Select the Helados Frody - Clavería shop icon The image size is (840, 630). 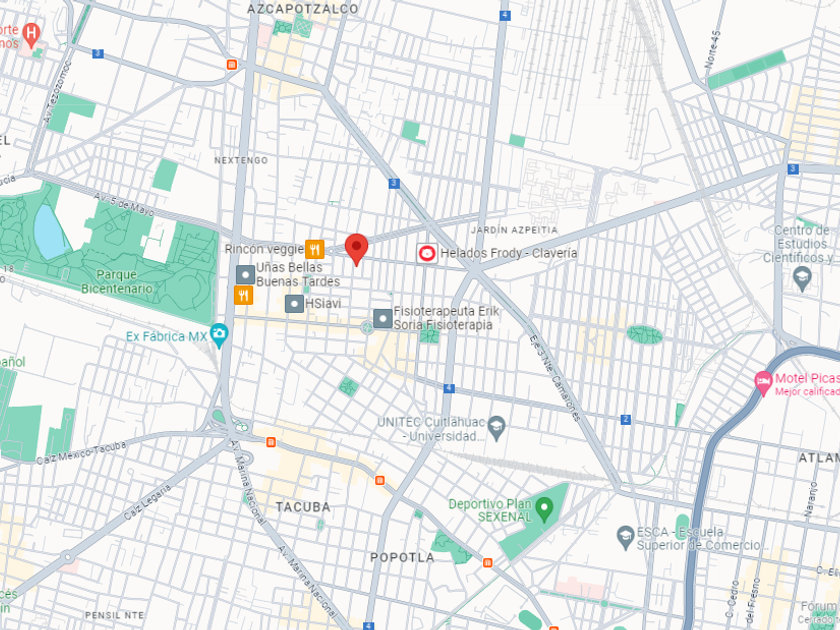[427, 253]
